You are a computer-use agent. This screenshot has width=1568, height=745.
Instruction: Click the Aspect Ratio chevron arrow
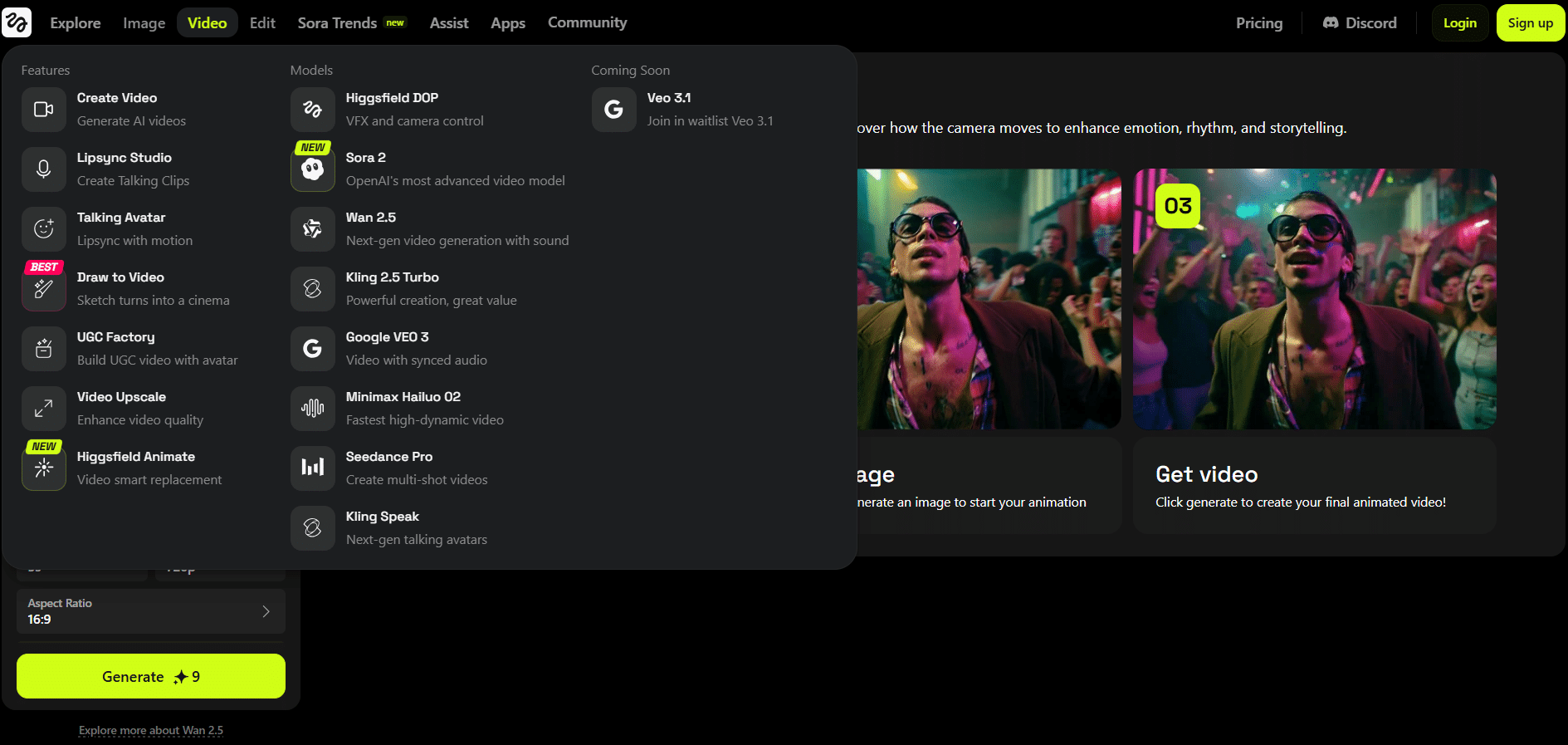point(266,611)
